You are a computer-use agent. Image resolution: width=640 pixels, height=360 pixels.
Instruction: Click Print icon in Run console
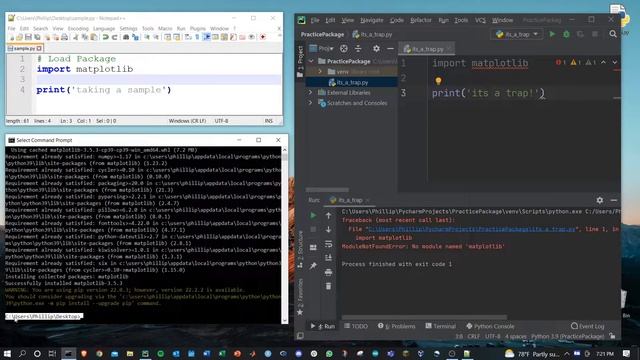[328, 272]
